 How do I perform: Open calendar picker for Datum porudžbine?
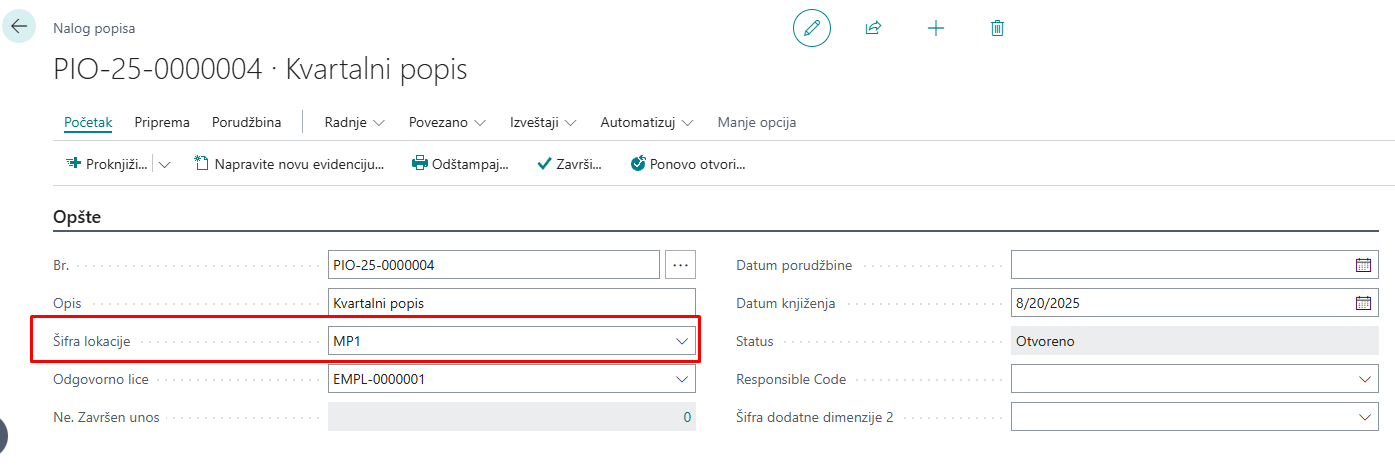pyautogui.click(x=1363, y=265)
